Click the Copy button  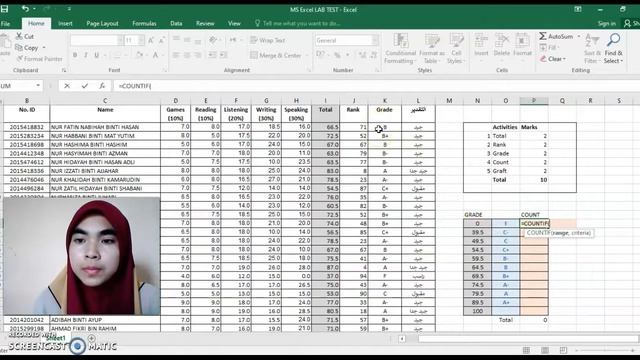point(27,48)
